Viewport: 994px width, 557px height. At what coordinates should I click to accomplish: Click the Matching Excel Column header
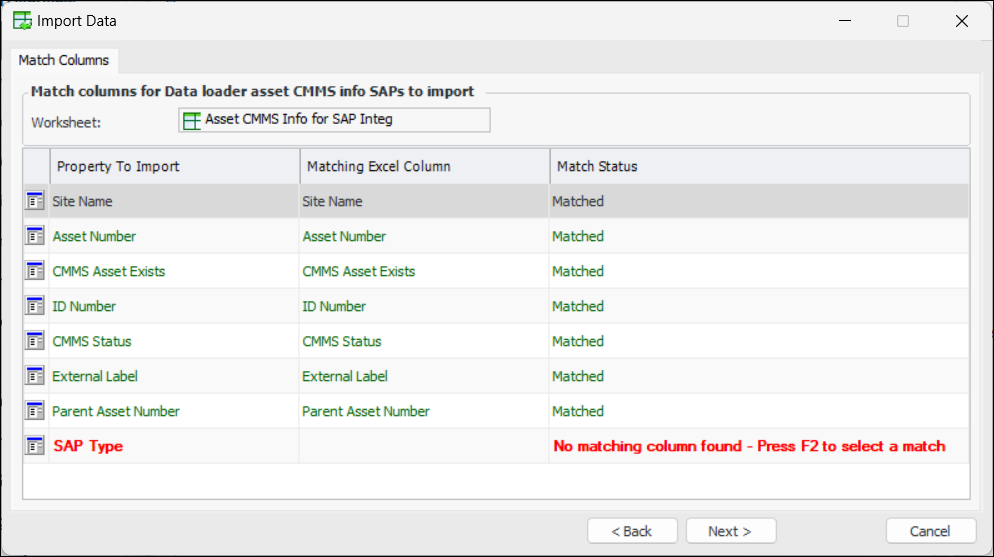click(424, 166)
